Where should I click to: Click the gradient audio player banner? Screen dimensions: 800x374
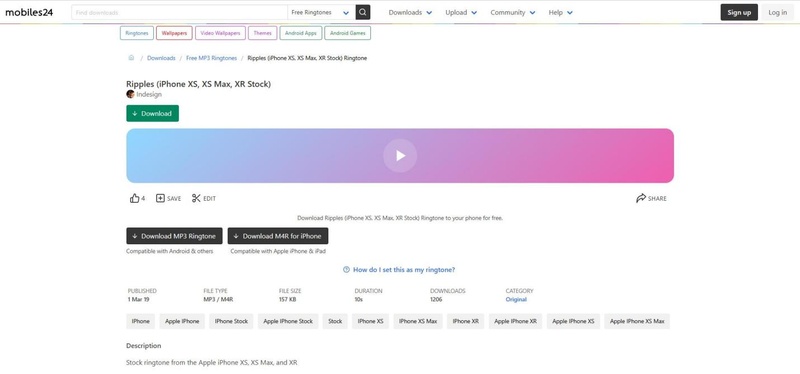pyautogui.click(x=400, y=156)
